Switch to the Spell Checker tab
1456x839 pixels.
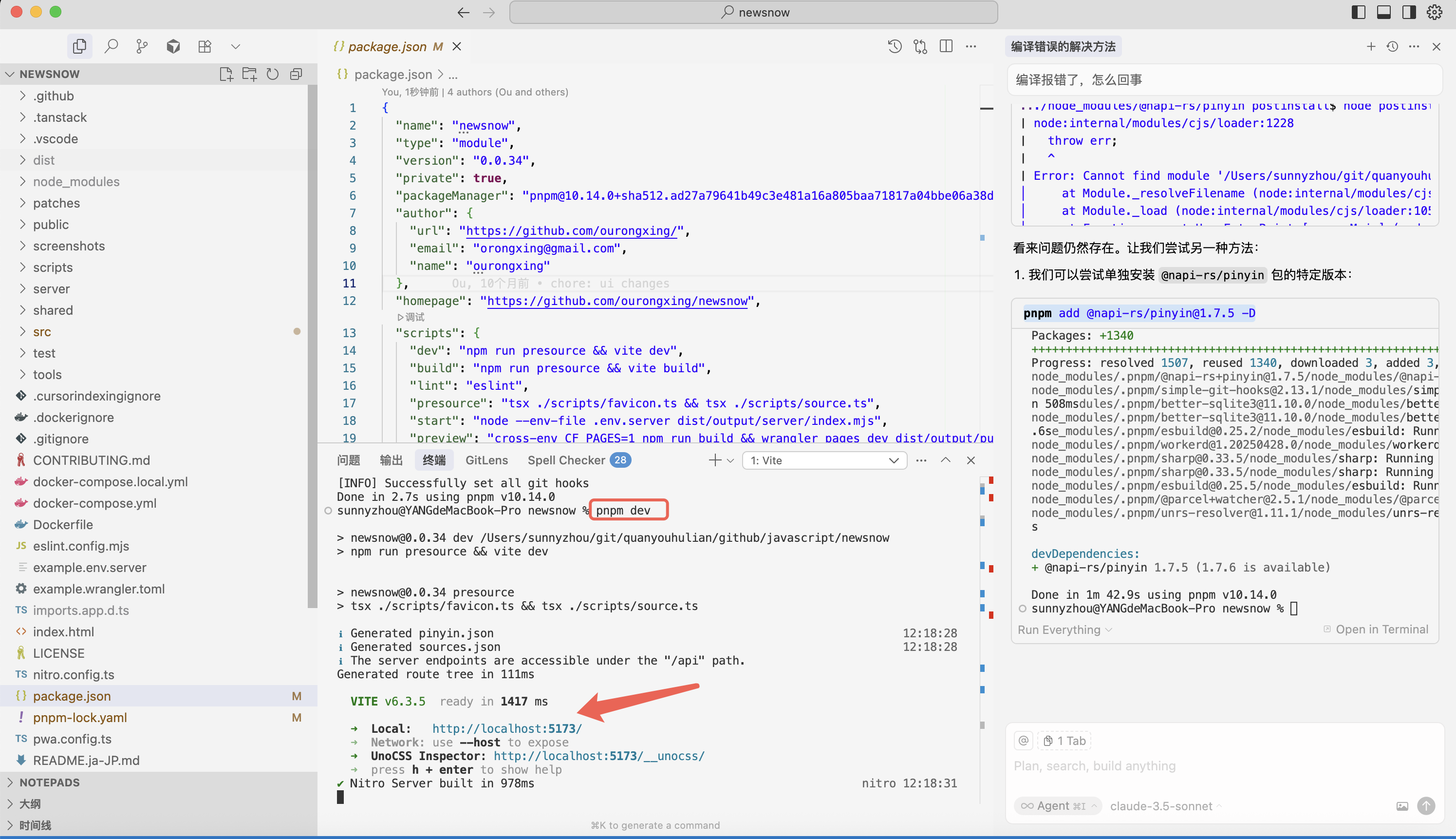tap(579, 460)
